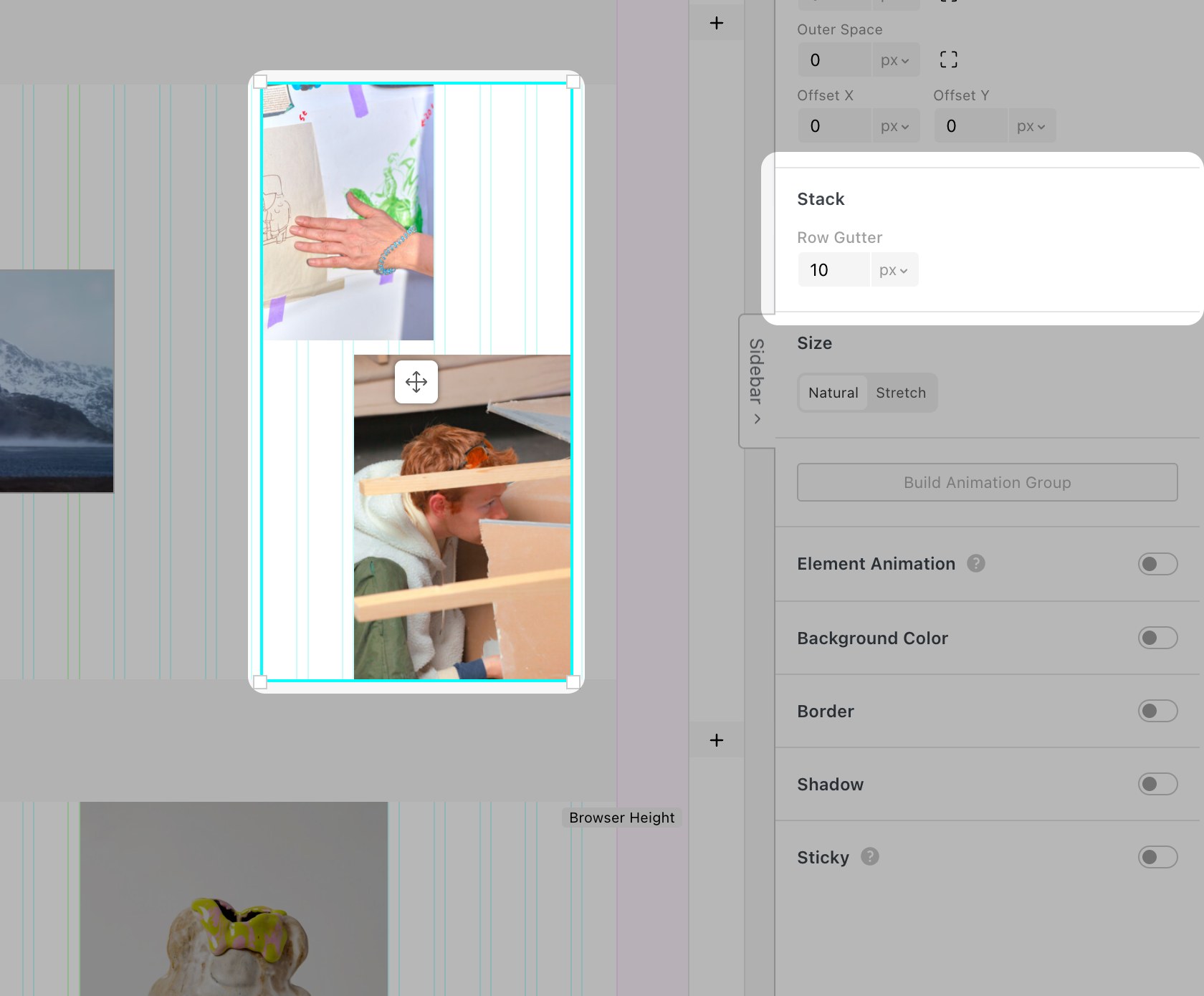Select the Natural size option
1204x996 pixels.
point(833,393)
